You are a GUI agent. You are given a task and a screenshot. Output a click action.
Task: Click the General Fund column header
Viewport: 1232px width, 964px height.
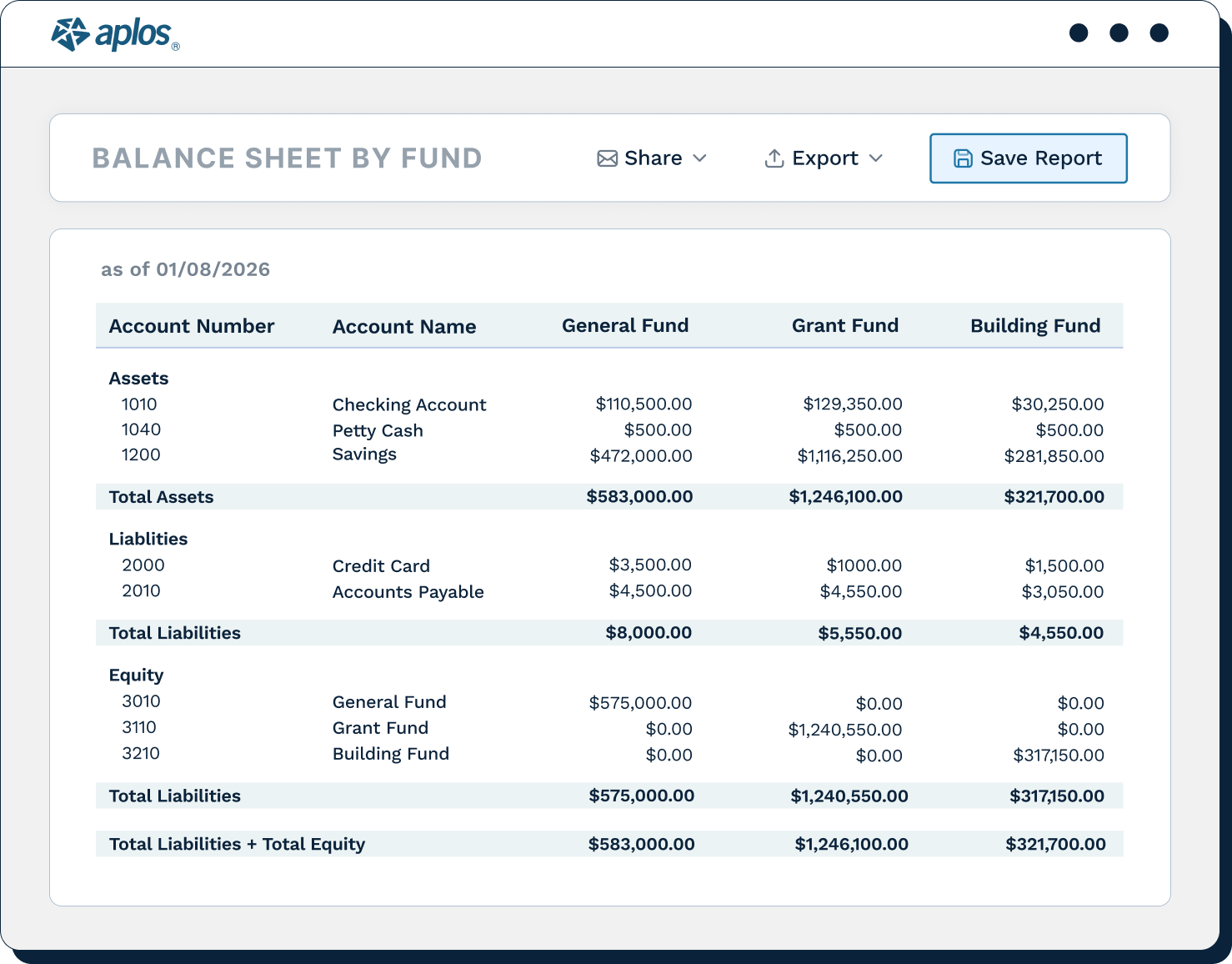coord(625,325)
